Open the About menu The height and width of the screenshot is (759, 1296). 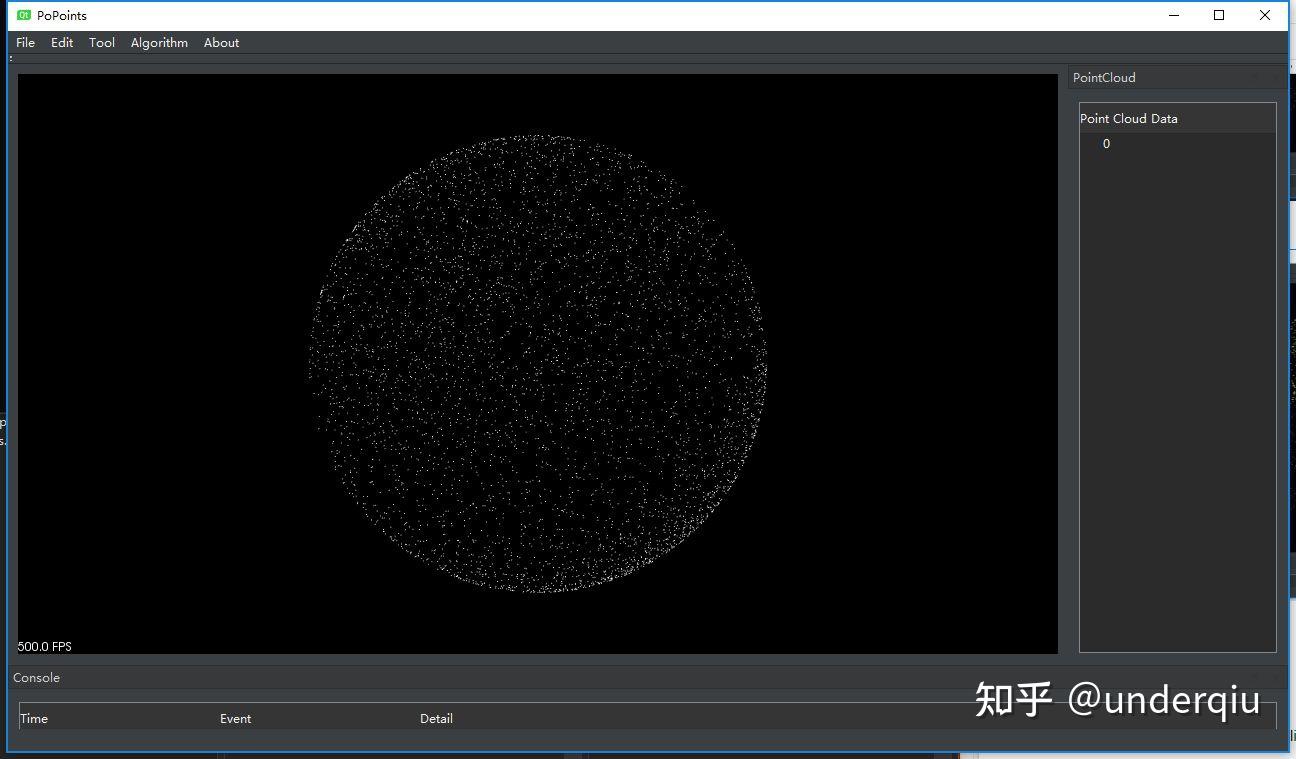click(x=221, y=42)
